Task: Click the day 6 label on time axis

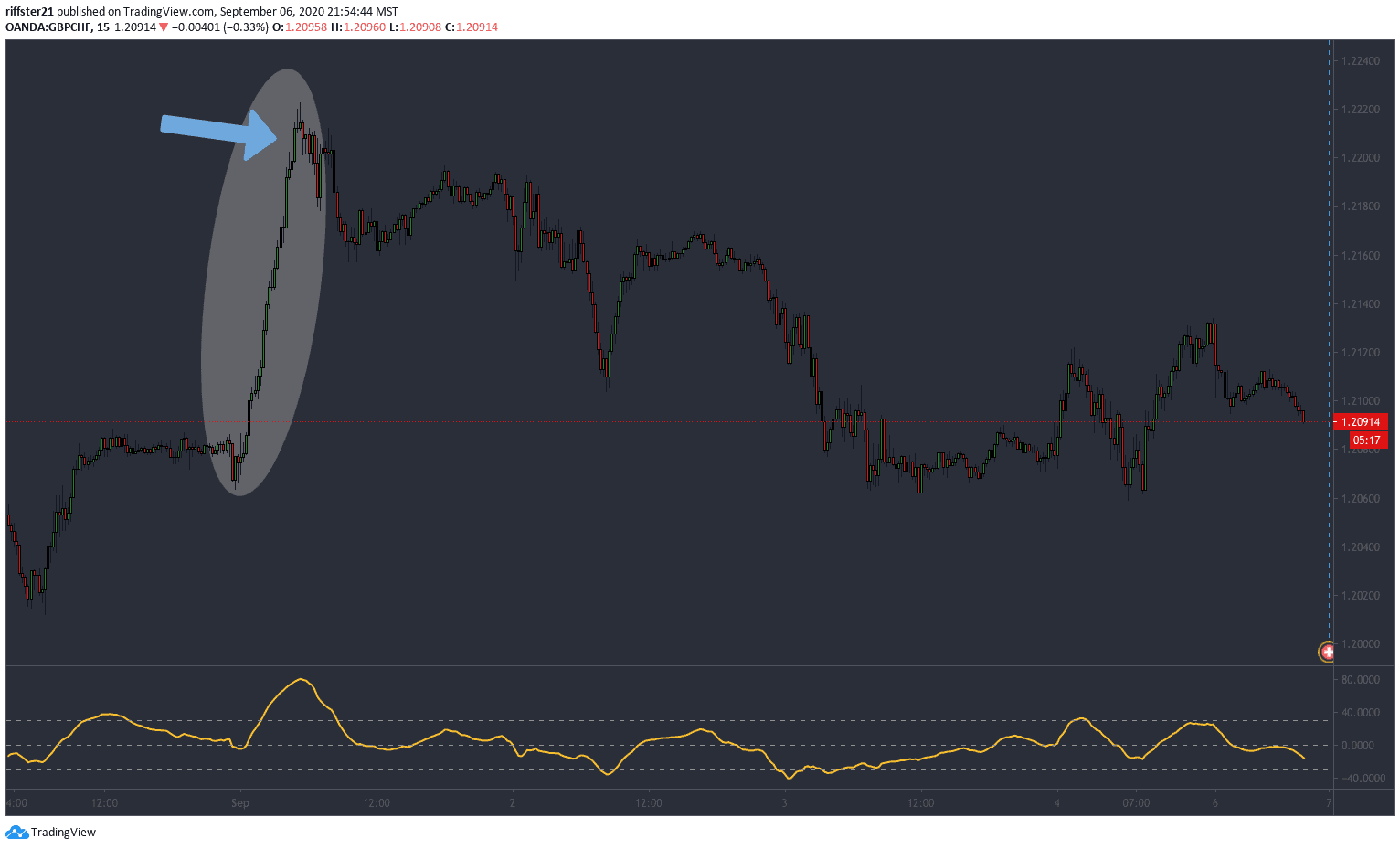Action: point(1215,803)
